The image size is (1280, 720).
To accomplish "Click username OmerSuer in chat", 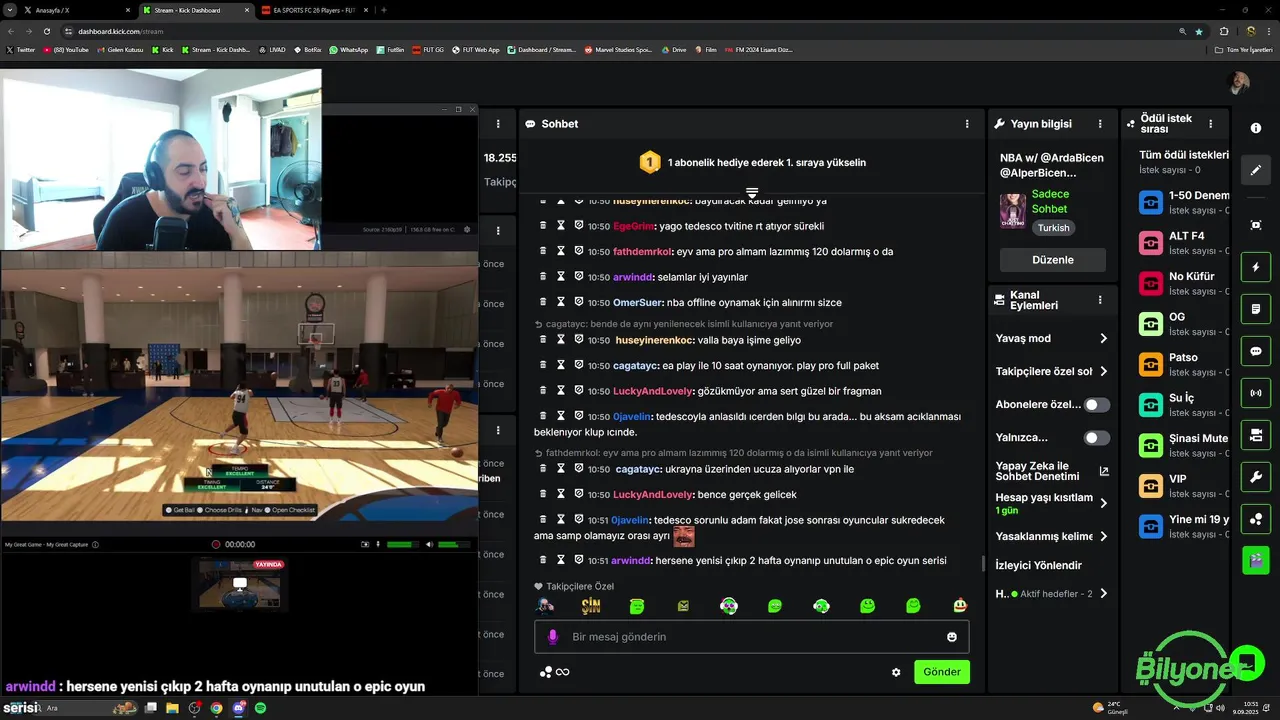I will 640,302.
